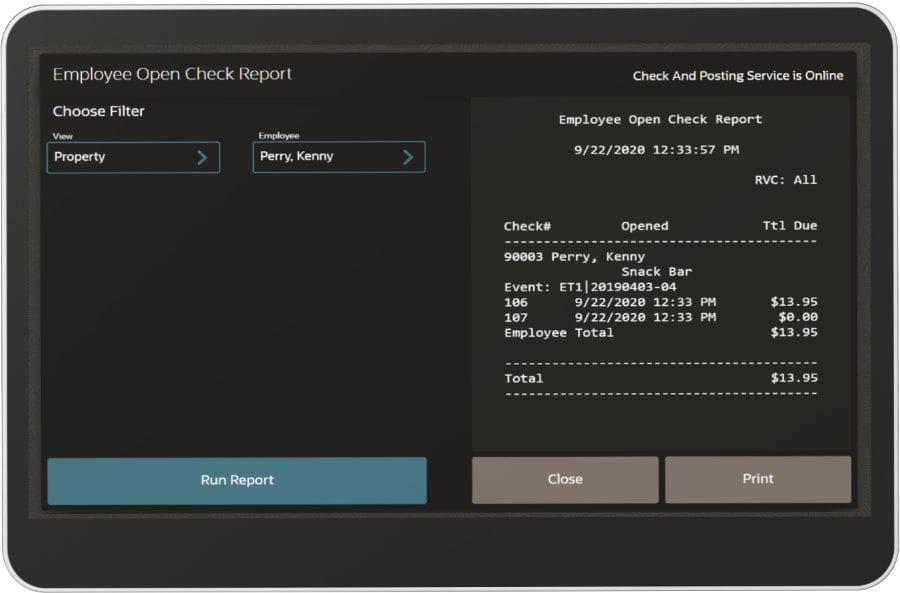Open the View filter set to Property
Viewport: 900px width, 593px height.
(x=133, y=157)
